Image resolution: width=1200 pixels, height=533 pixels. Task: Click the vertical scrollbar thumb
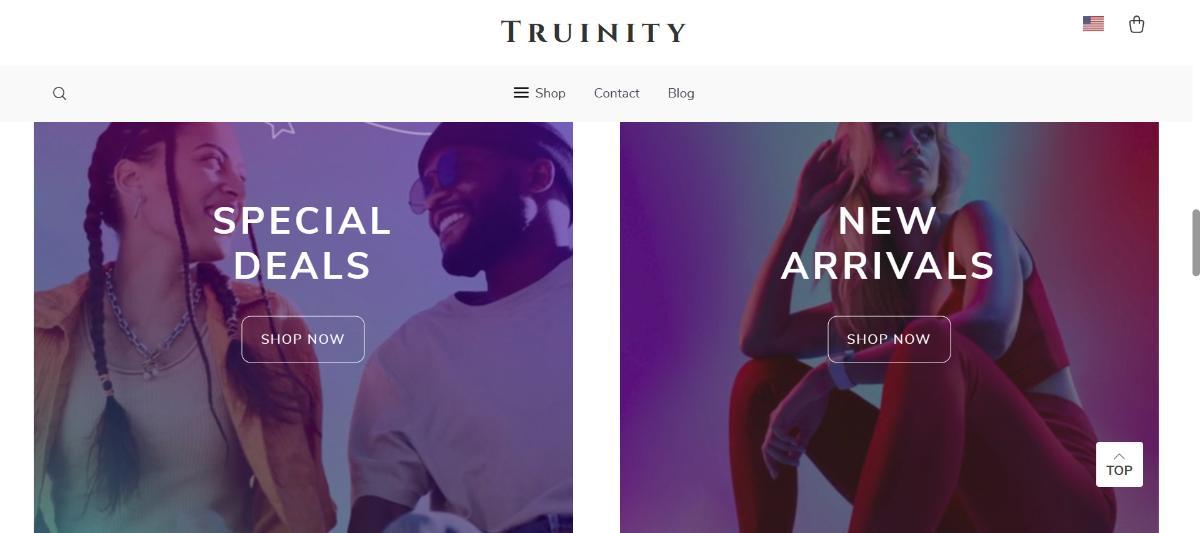(1195, 242)
